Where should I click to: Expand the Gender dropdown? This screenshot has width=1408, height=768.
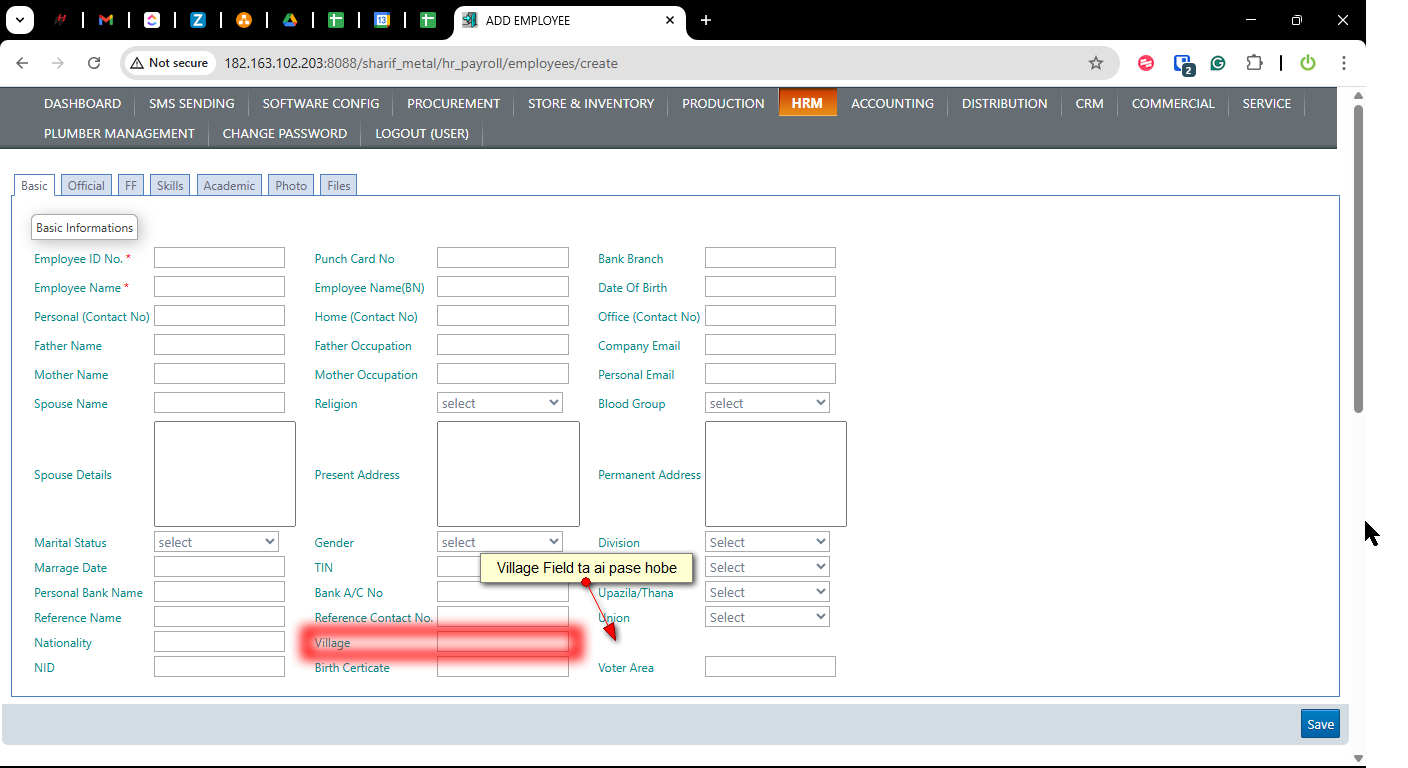pos(500,542)
